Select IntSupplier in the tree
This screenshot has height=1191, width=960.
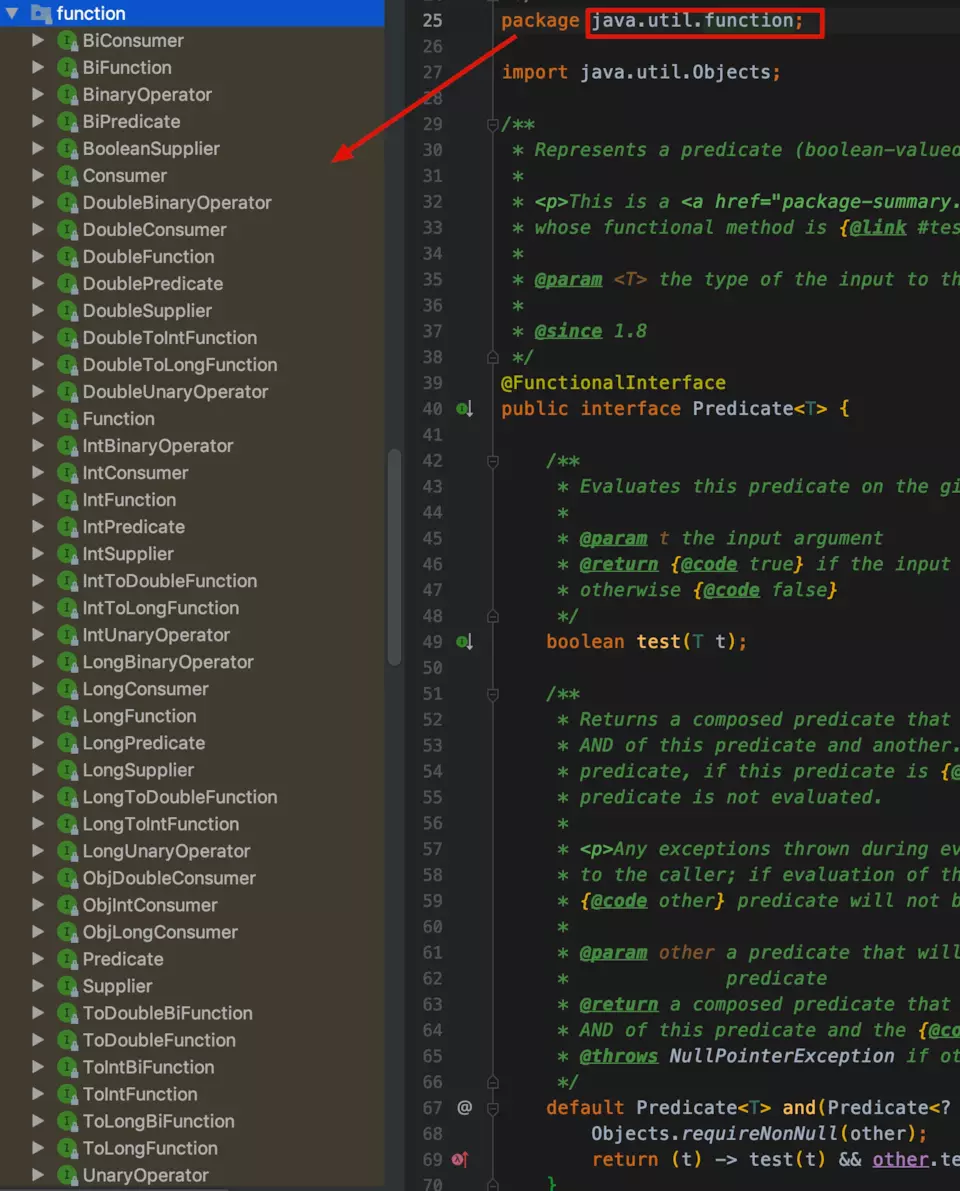(x=128, y=554)
